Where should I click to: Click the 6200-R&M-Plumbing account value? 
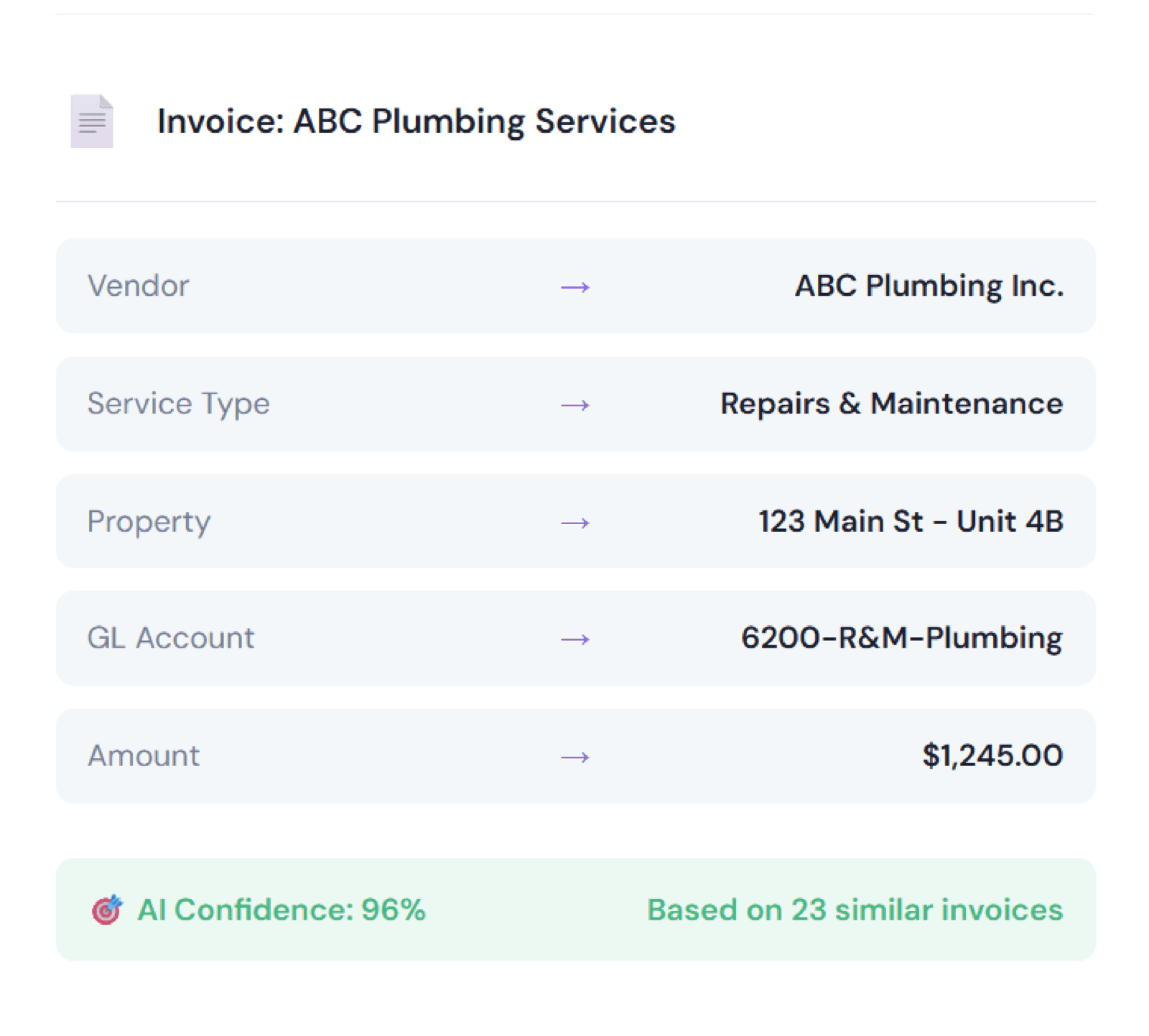point(901,638)
